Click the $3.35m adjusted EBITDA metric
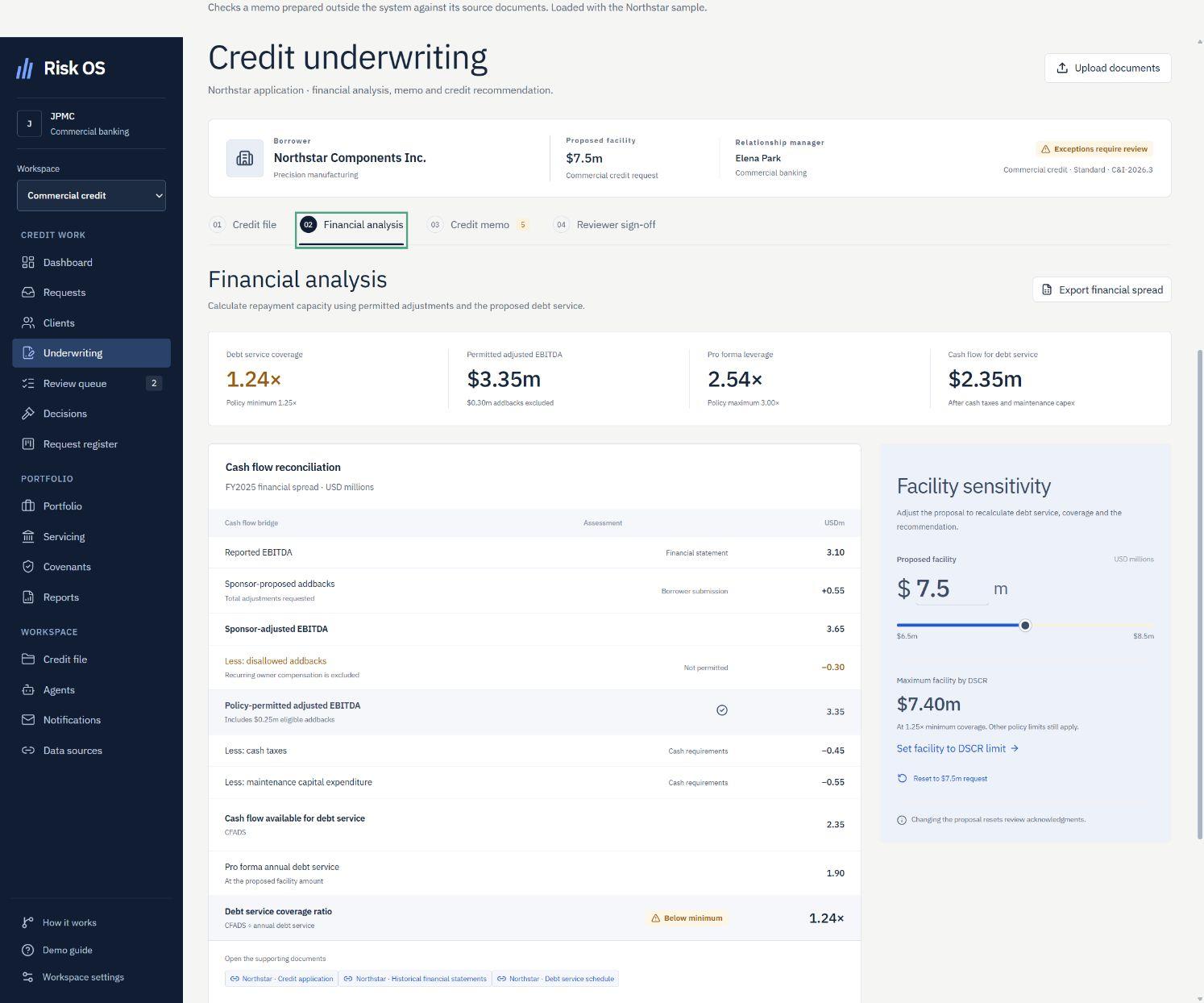1204x1003 pixels. 504,379
